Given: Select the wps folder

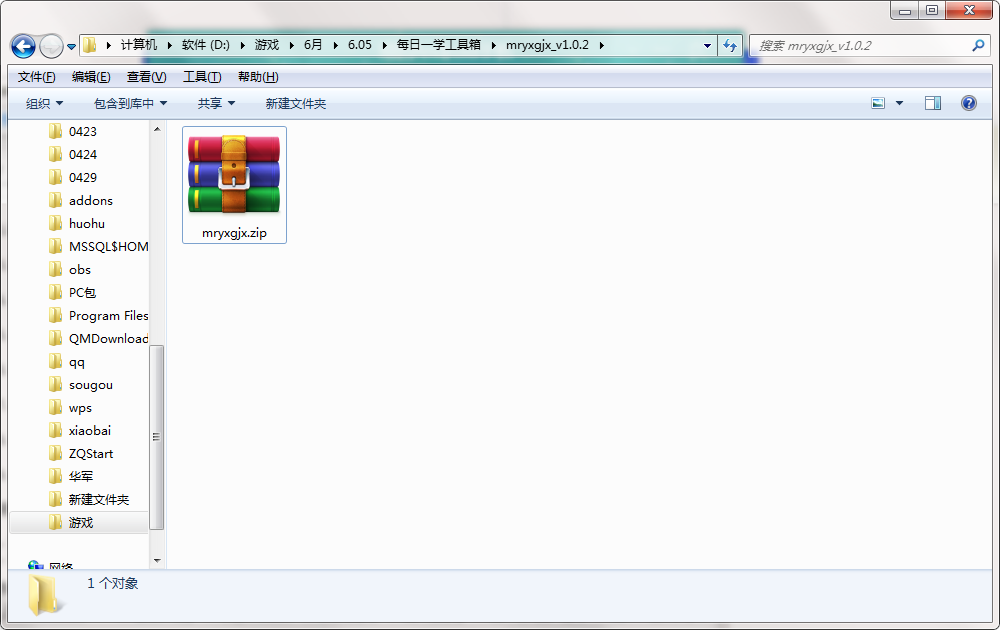Looking at the screenshot, I should tap(80, 407).
